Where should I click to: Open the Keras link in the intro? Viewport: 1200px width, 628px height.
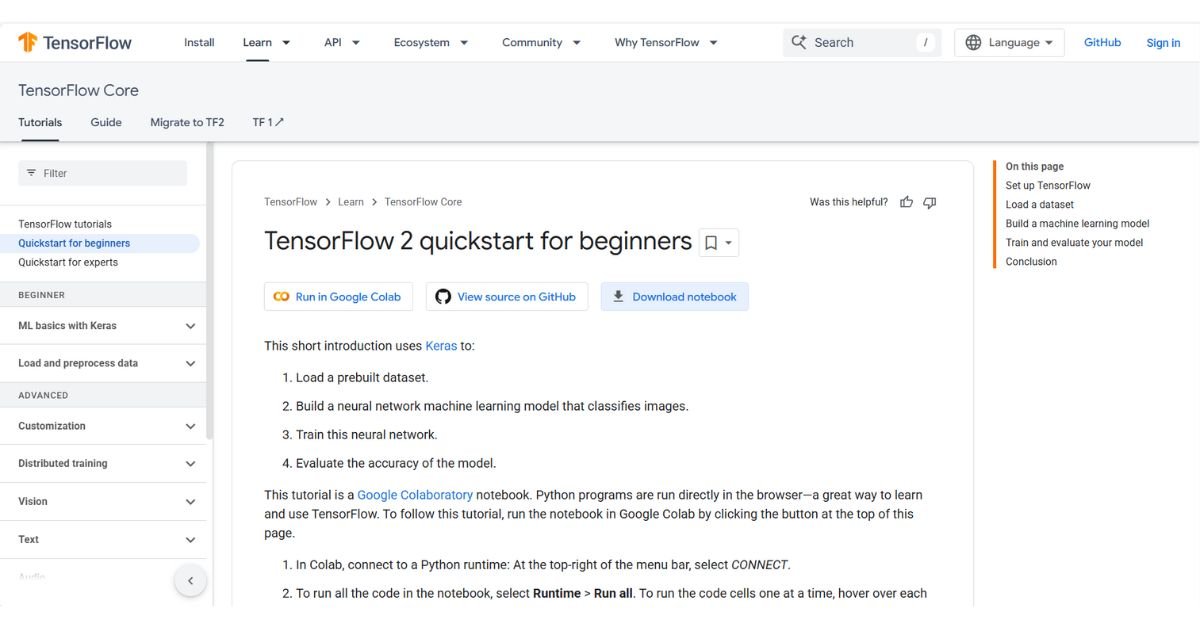(x=441, y=345)
